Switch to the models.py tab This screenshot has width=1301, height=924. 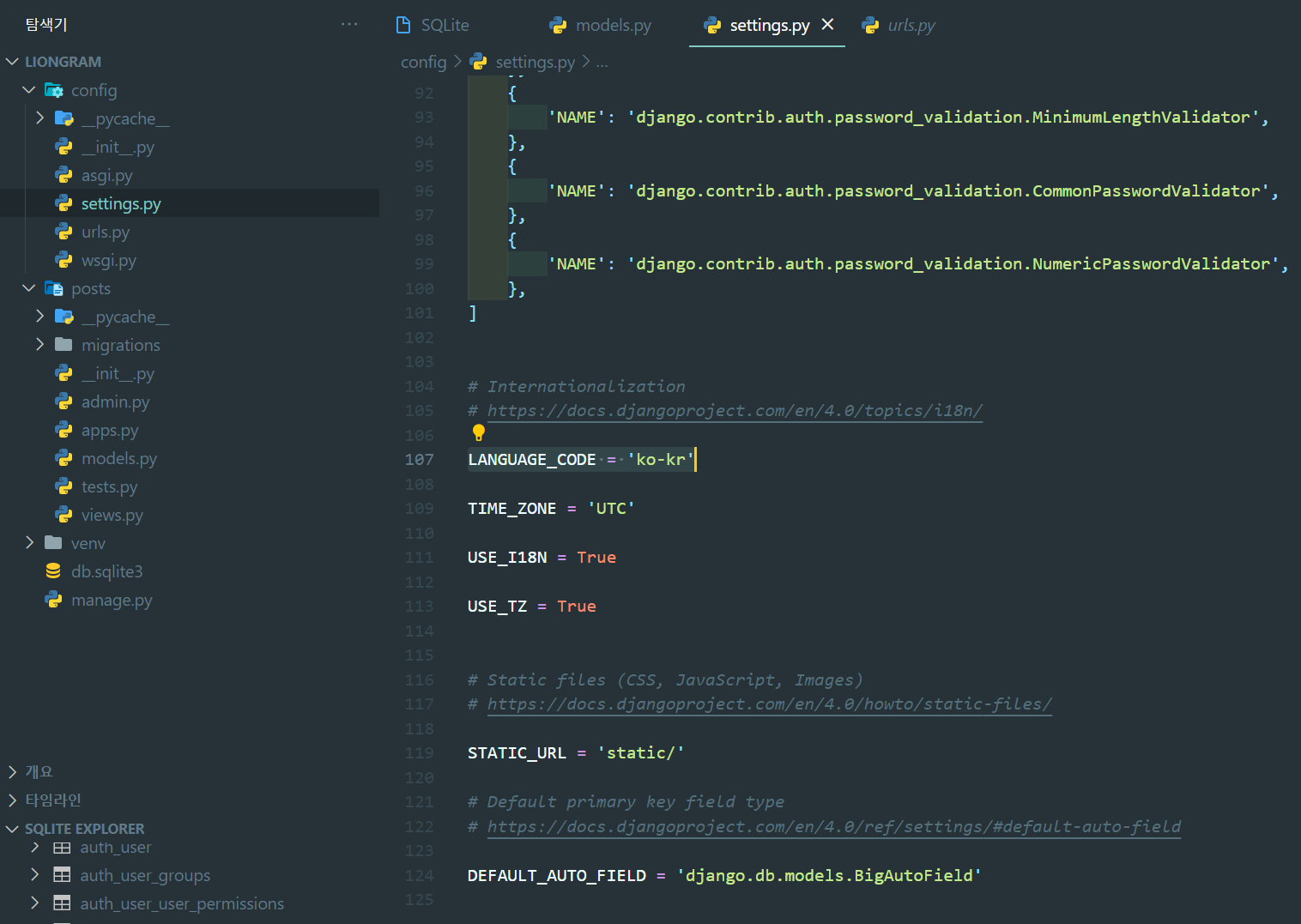pyautogui.click(x=613, y=25)
